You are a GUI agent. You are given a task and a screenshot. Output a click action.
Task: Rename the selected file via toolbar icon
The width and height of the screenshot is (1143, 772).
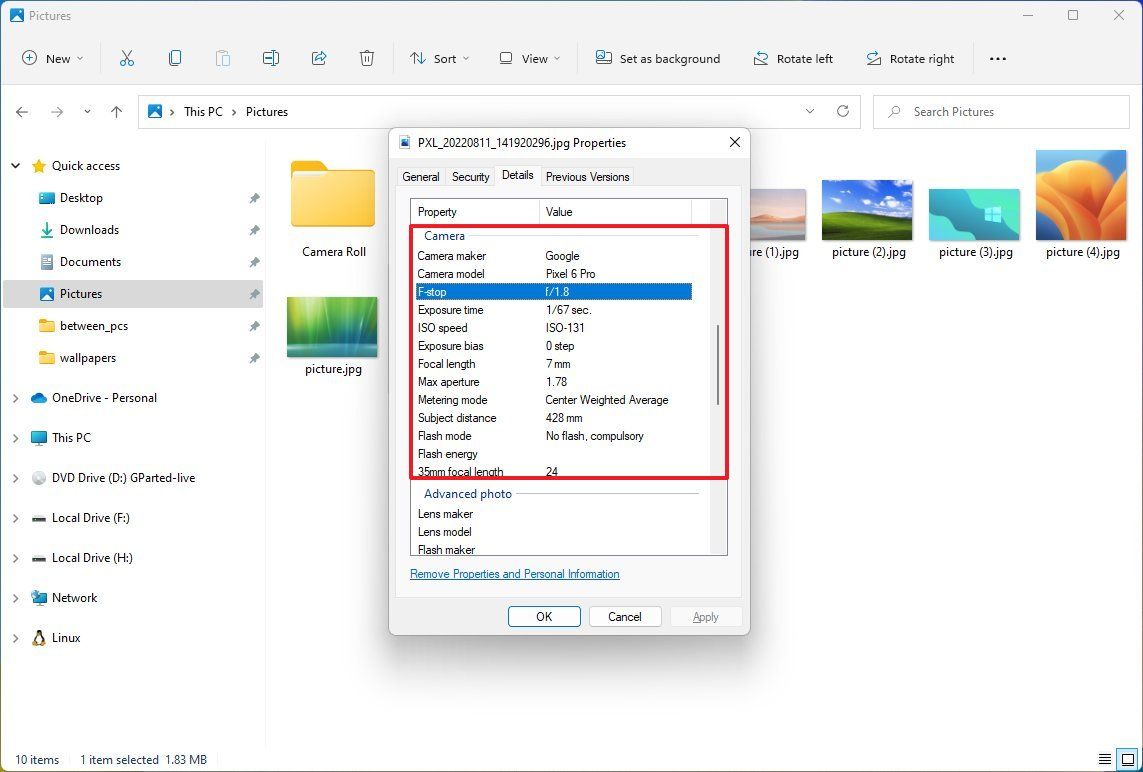pyautogui.click(x=271, y=58)
